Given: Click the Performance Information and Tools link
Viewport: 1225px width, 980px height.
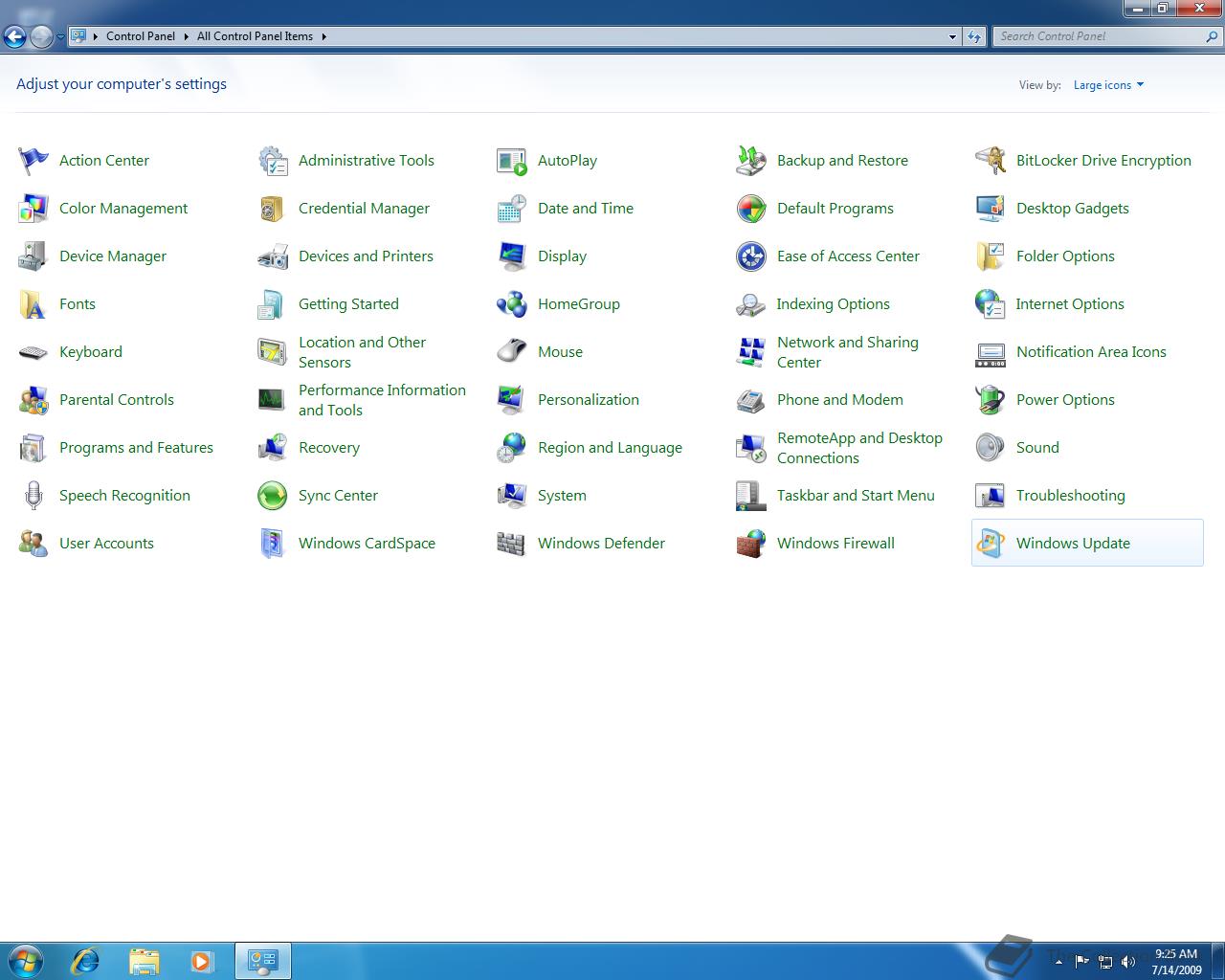Looking at the screenshot, I should point(382,400).
